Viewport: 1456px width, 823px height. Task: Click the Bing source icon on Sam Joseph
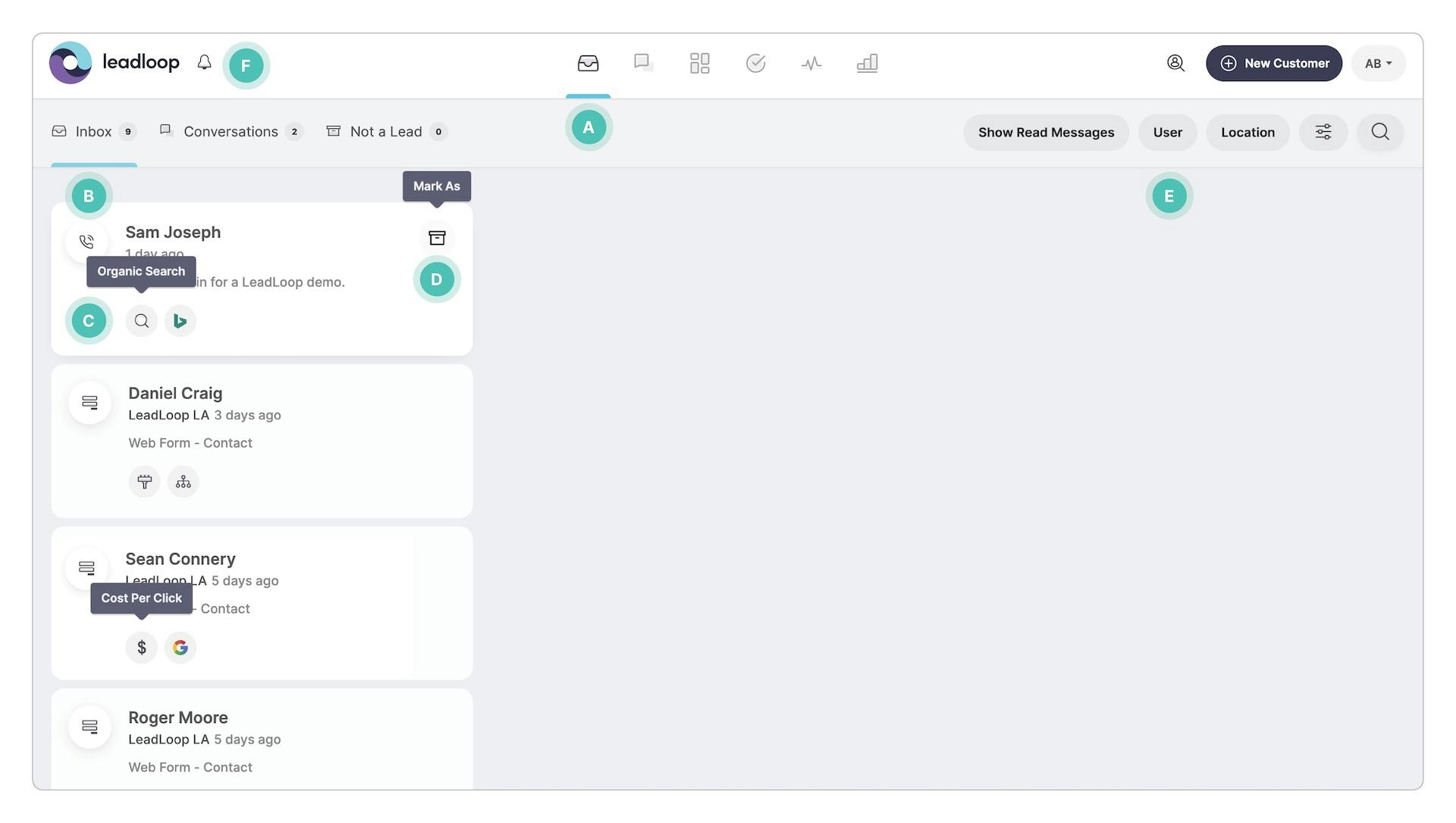[180, 321]
